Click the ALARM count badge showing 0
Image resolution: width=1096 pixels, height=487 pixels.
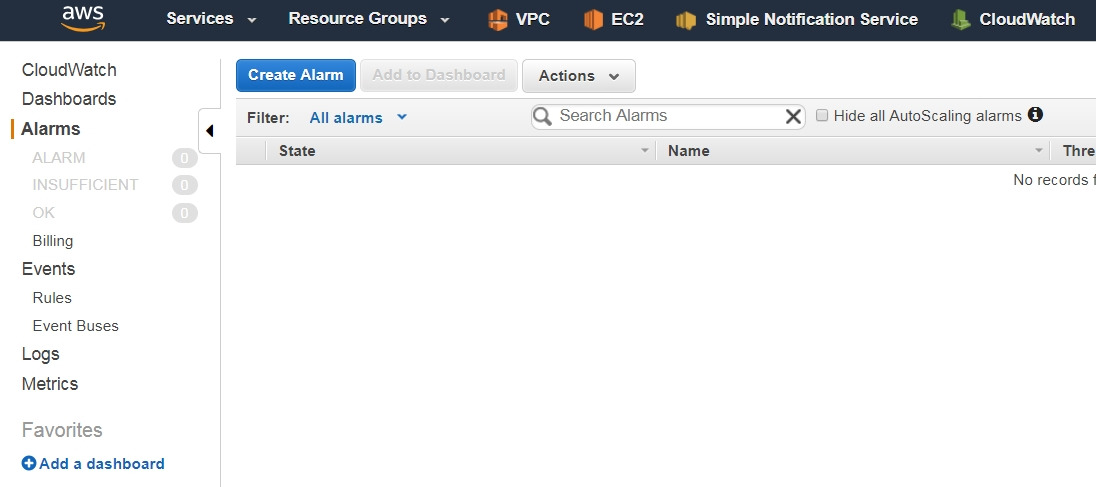(185, 159)
